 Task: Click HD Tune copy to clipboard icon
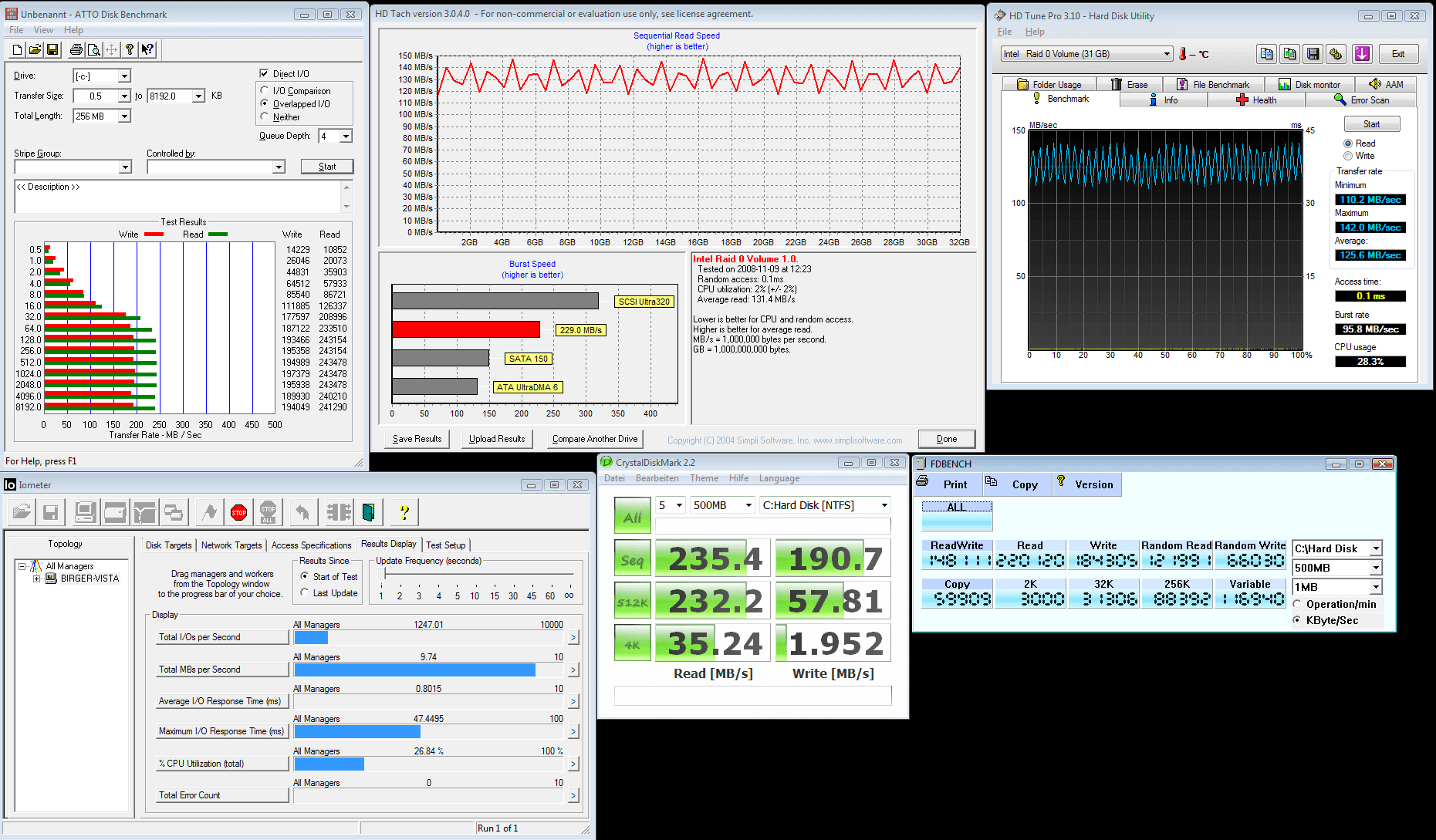pos(1266,54)
